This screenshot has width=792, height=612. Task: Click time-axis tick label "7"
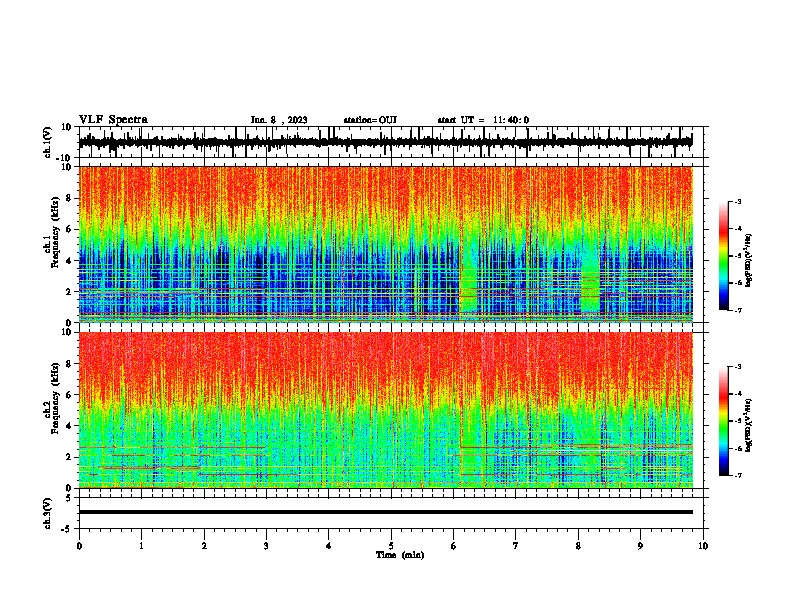click(x=516, y=546)
